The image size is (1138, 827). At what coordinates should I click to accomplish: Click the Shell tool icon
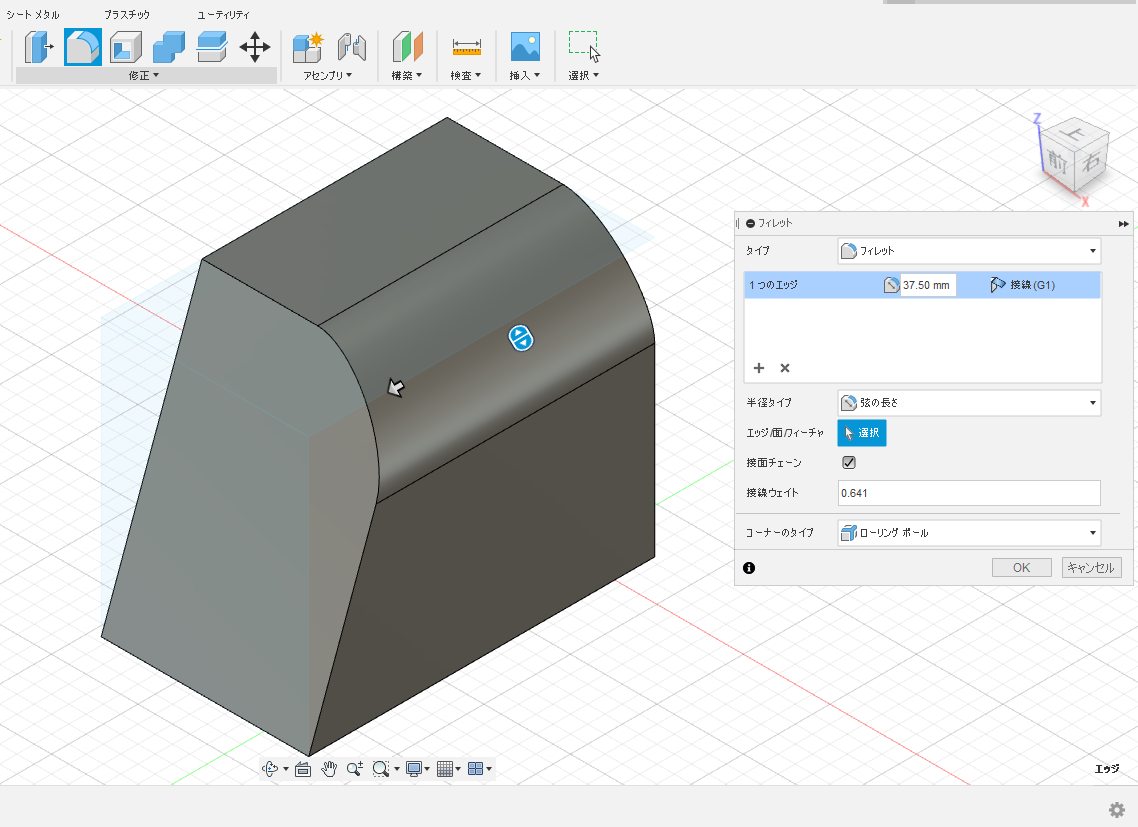pos(126,46)
